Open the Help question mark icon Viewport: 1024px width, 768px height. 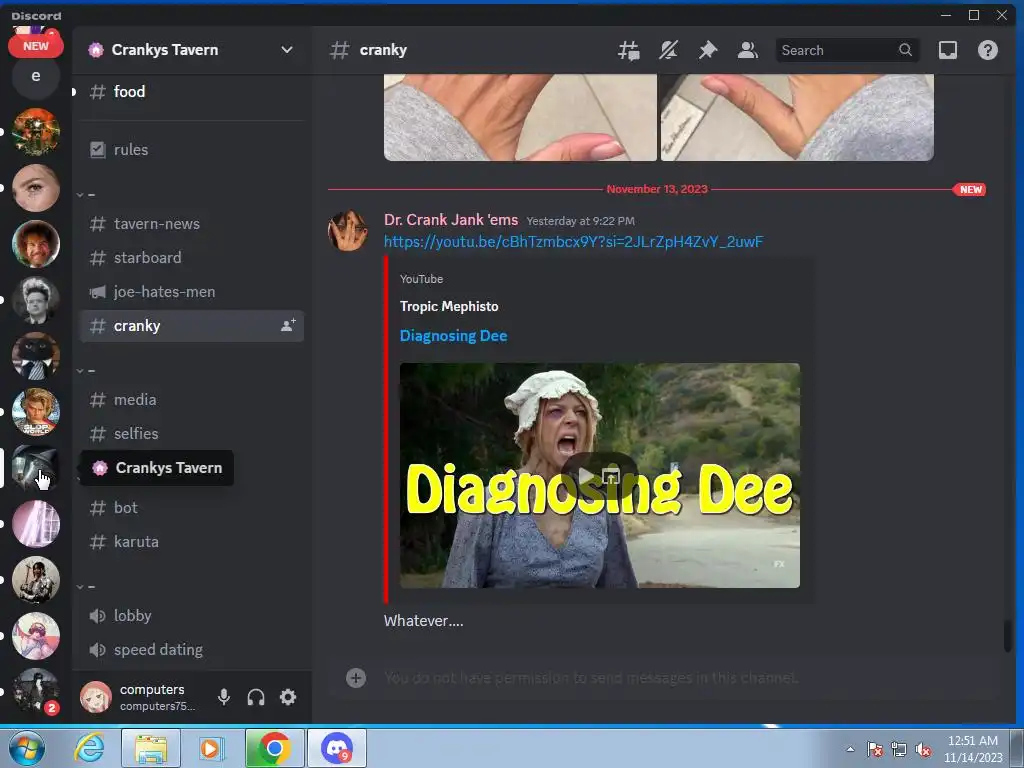coord(987,50)
